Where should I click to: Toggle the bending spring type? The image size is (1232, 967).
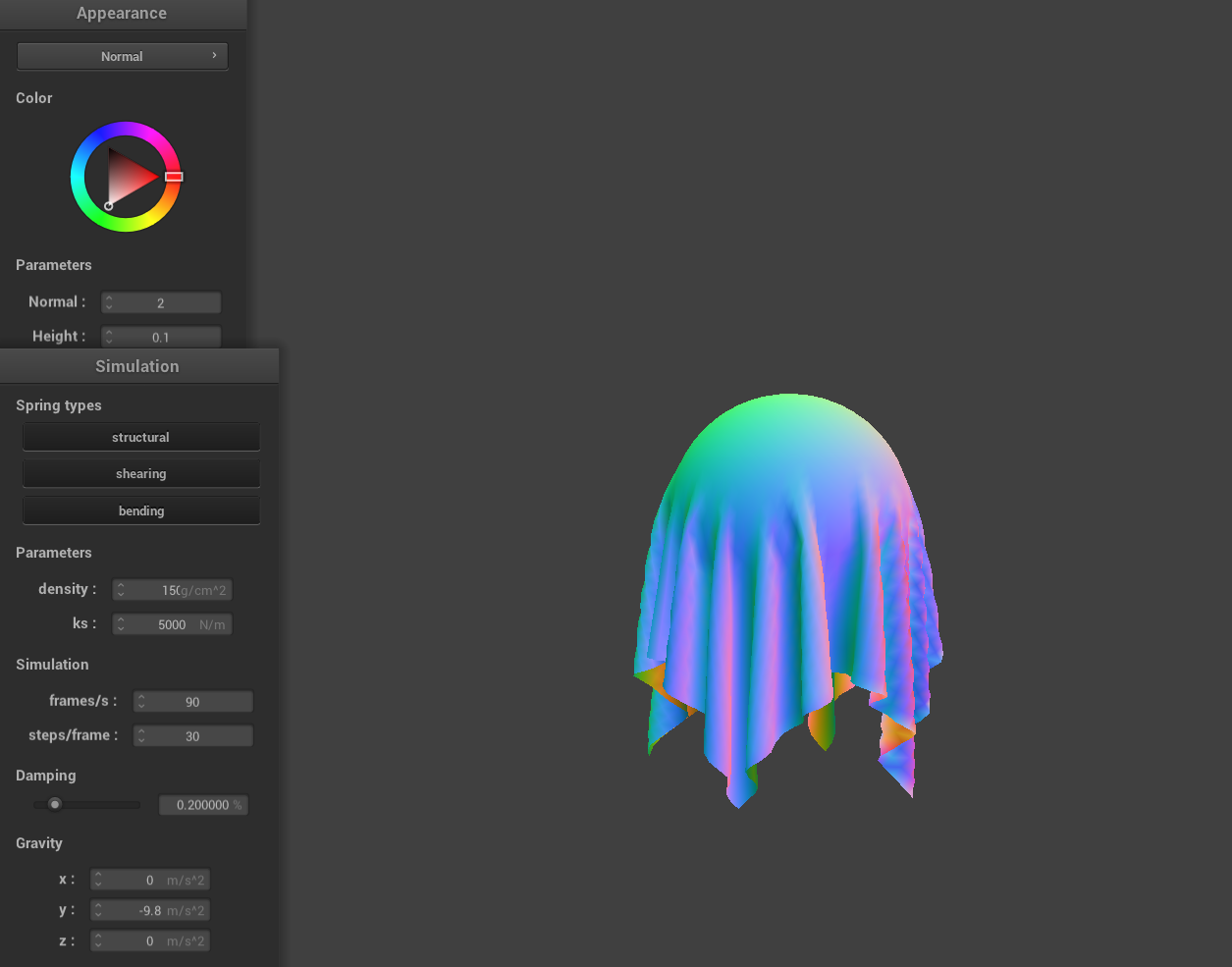point(140,510)
